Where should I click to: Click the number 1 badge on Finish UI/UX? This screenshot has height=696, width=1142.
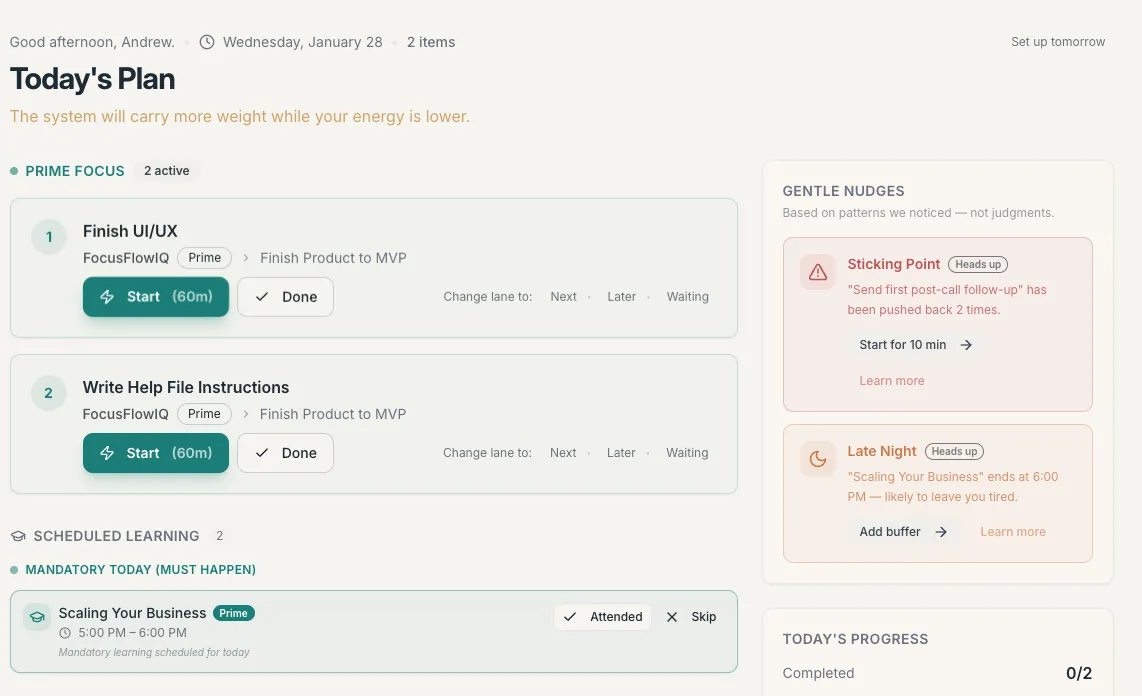49,237
